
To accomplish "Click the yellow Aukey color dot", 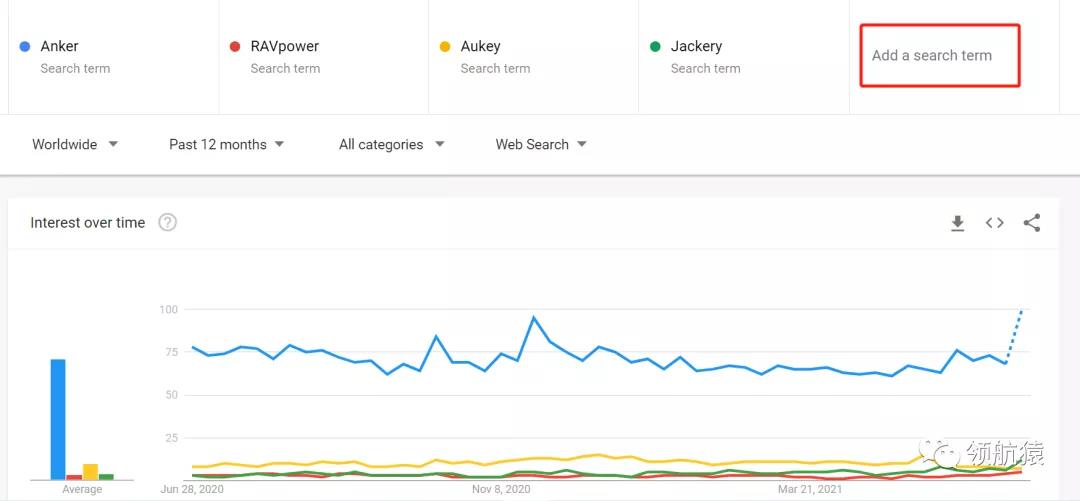I will [x=445, y=47].
